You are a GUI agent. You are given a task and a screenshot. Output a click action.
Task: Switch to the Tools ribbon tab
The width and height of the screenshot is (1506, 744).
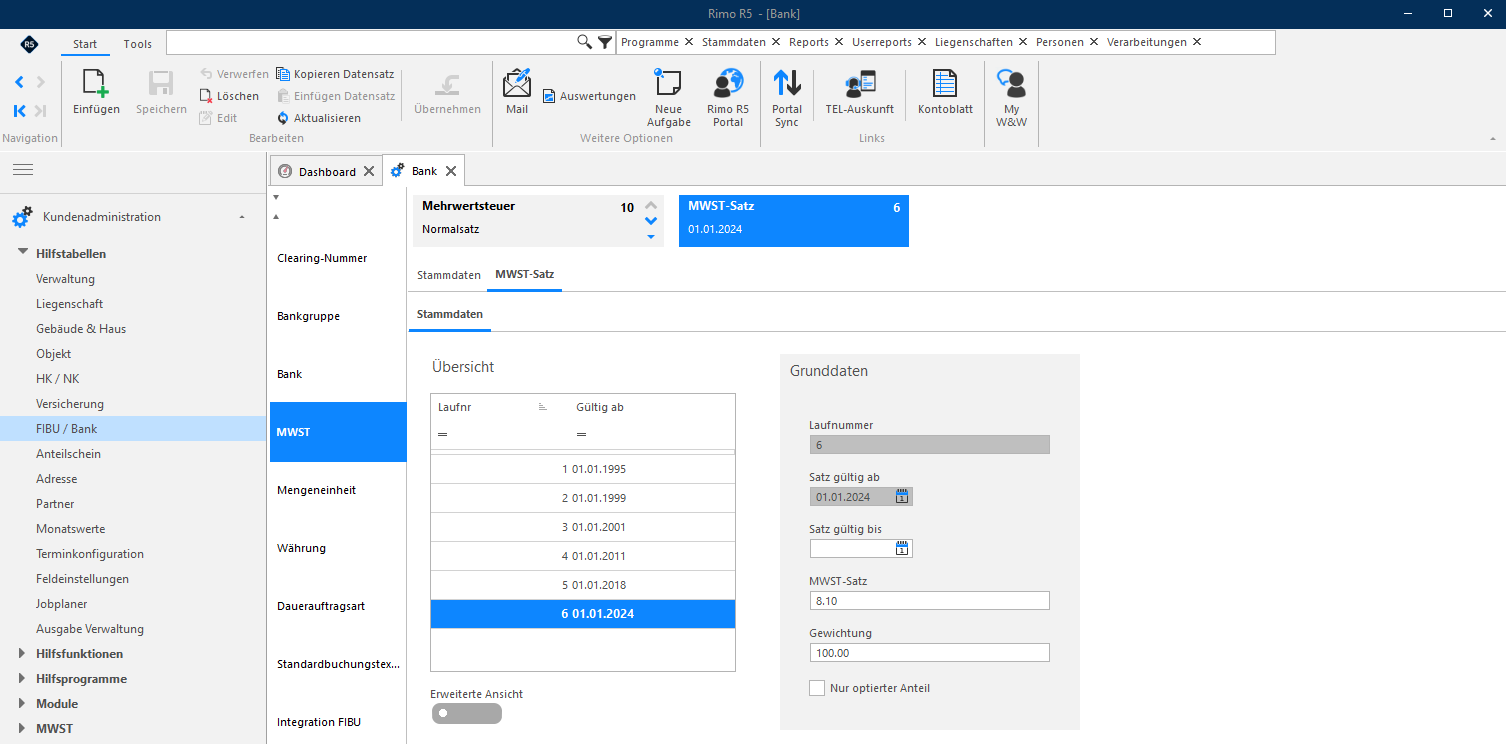tap(138, 44)
